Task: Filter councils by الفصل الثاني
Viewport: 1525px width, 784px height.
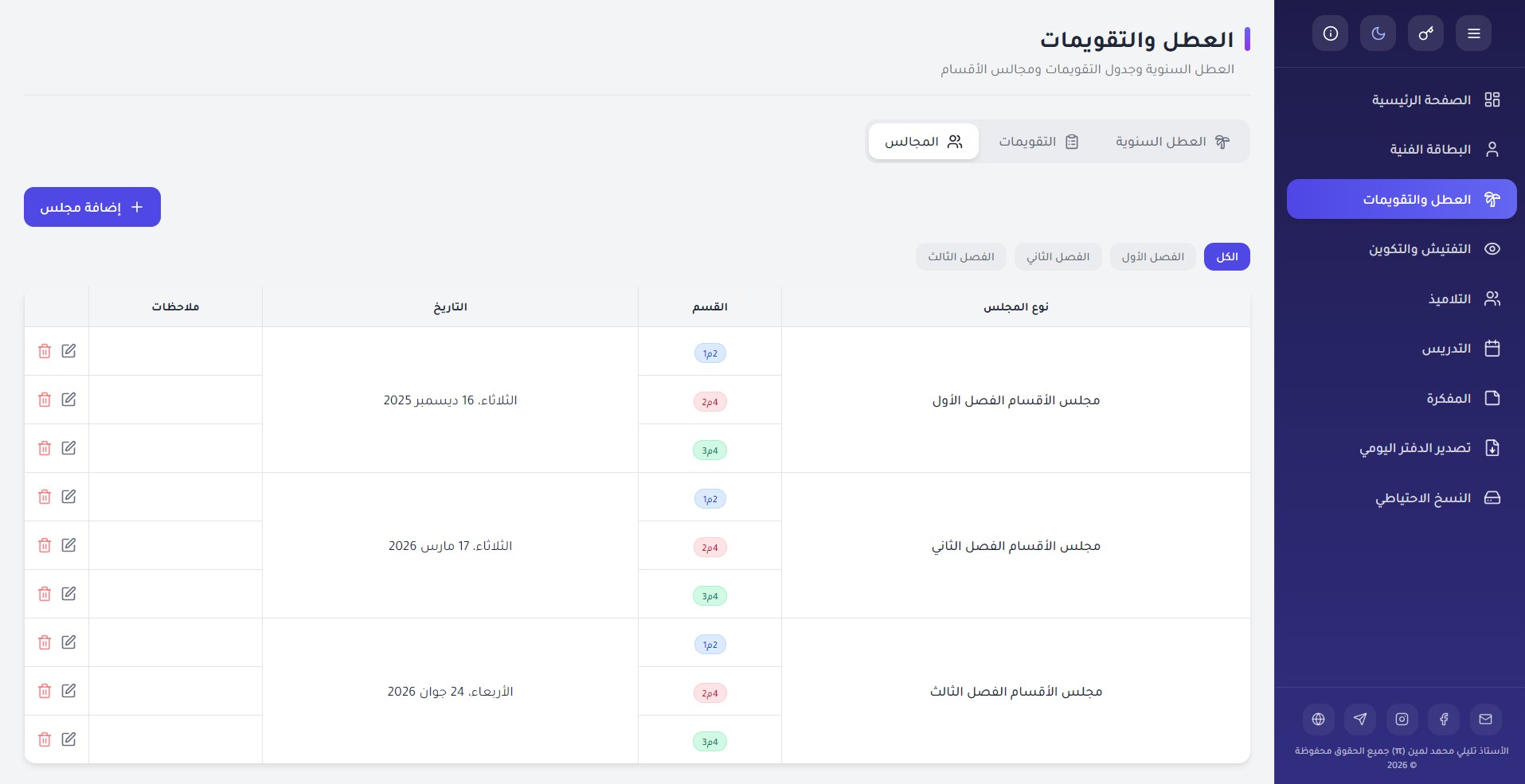Action: coord(1058,256)
